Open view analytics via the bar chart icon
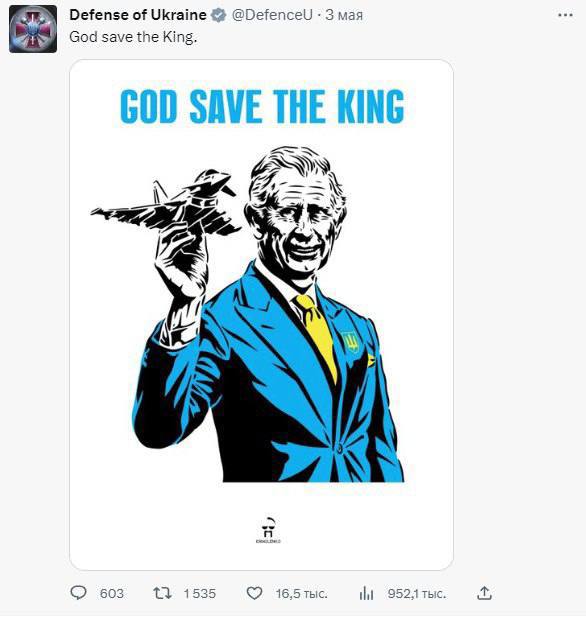The width and height of the screenshot is (586, 625). click(366, 593)
